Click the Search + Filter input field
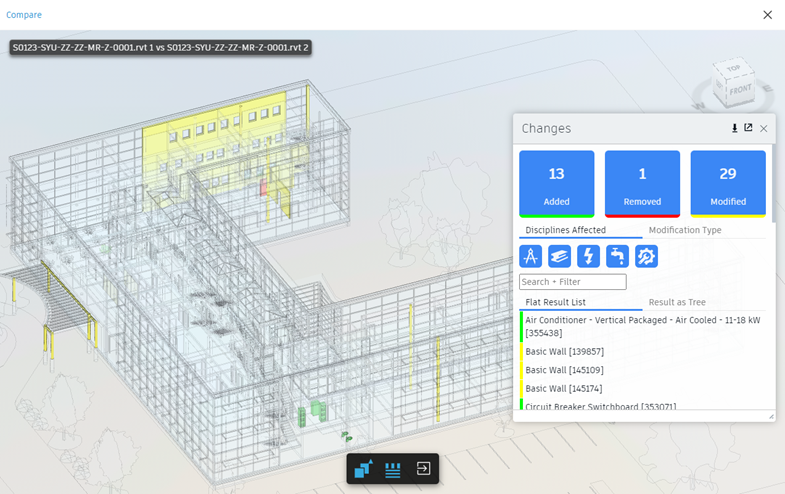 coord(573,282)
